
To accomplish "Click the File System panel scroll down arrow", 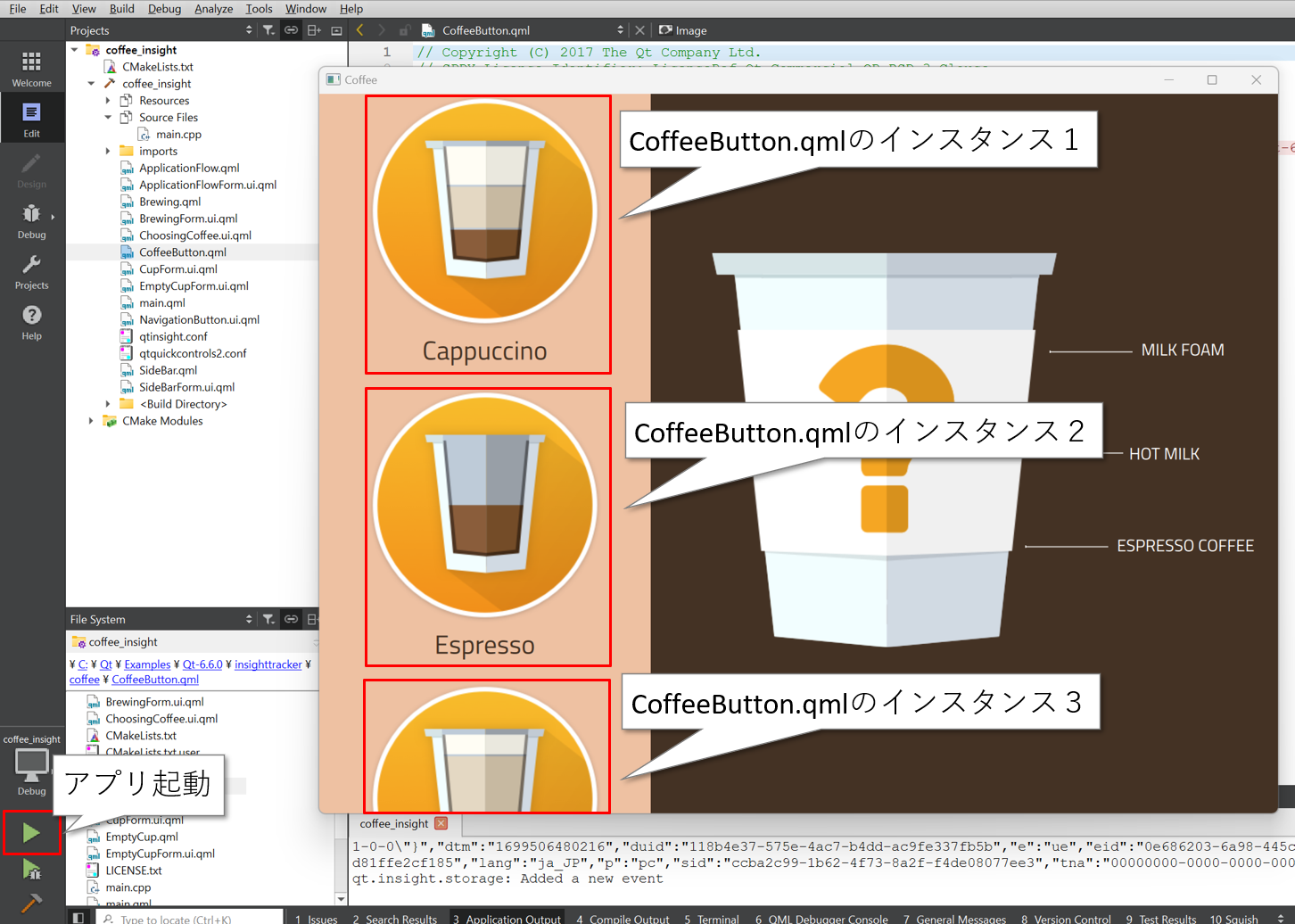I will tap(341, 899).
